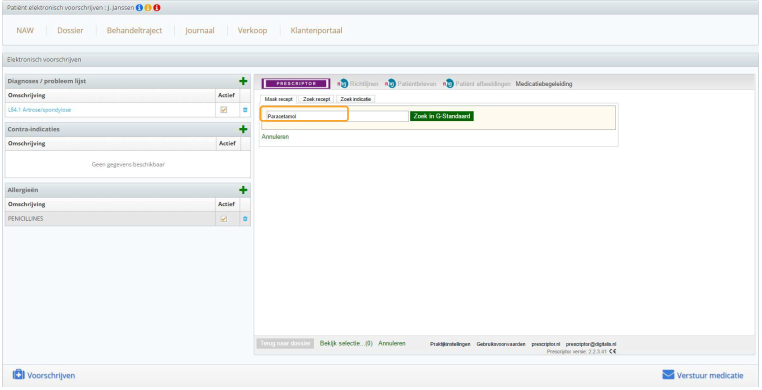
Task: Add a contra-indicatie with green plus
Action: [243, 129]
